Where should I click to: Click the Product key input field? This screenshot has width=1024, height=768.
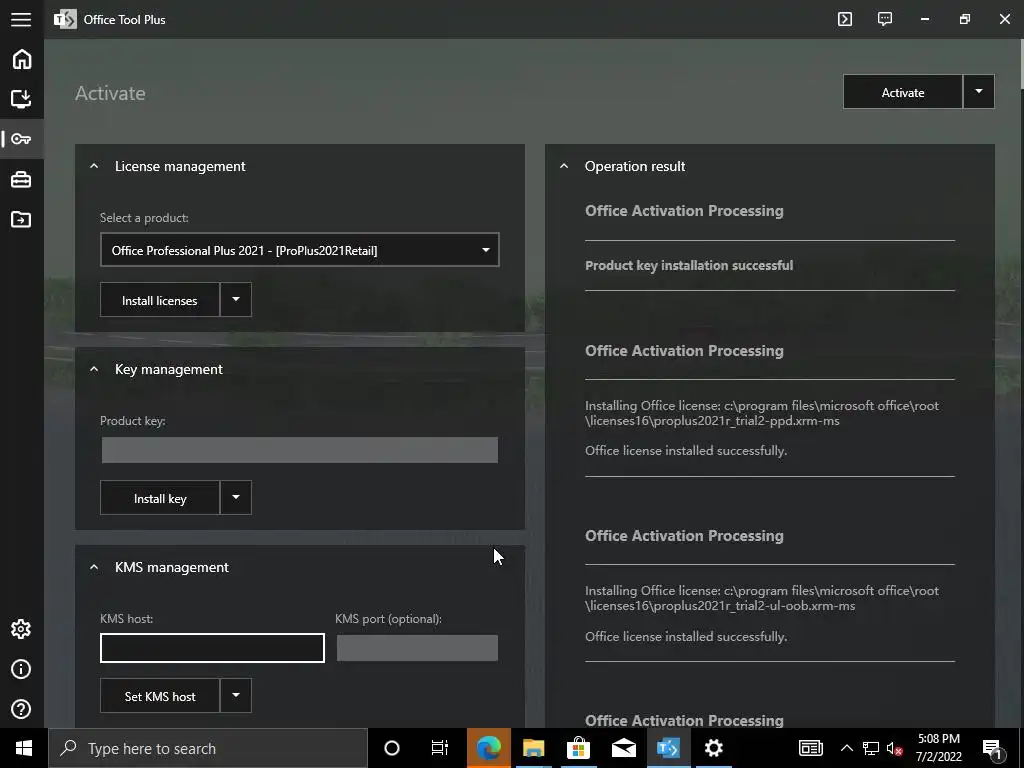pyautogui.click(x=300, y=450)
